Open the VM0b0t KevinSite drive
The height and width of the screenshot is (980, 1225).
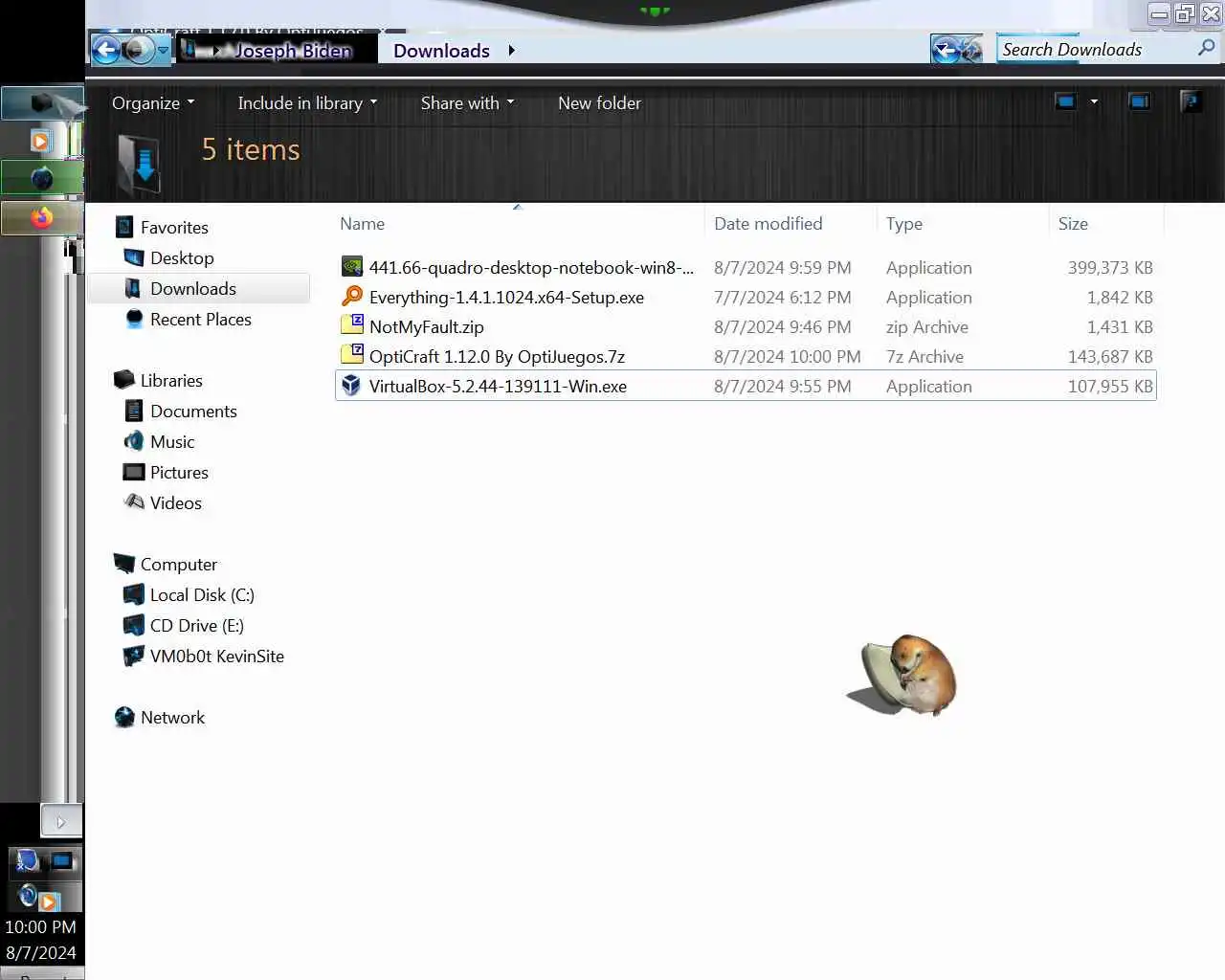pyautogui.click(x=216, y=656)
